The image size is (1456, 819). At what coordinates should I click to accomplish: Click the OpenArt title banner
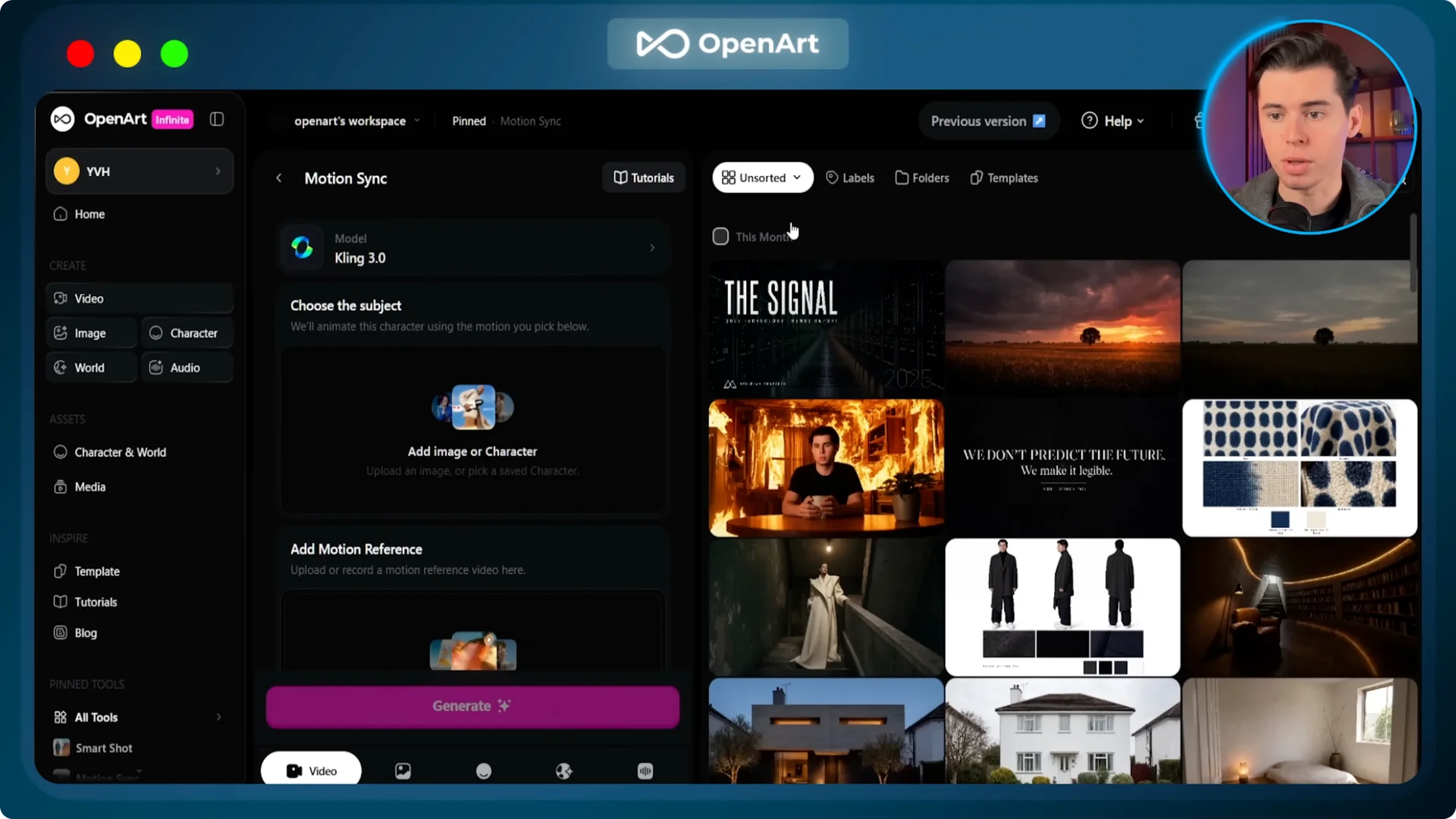coord(728,44)
